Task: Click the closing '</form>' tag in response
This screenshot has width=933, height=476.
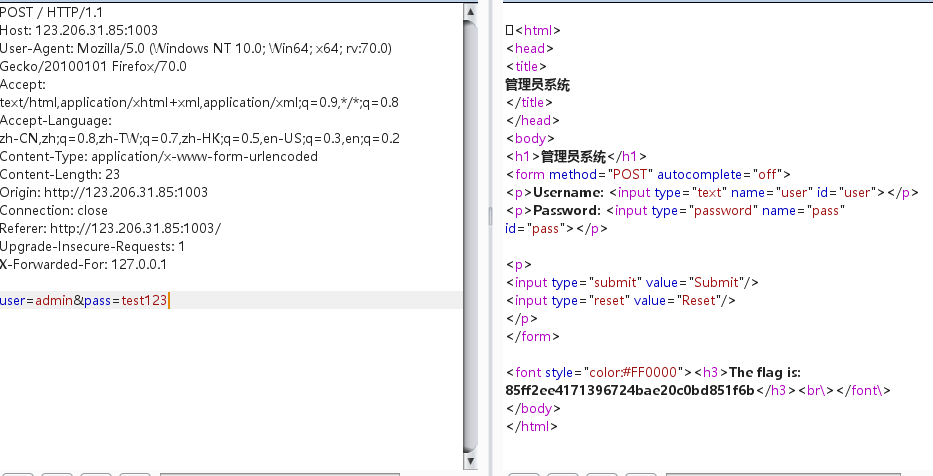Action: pyautogui.click(x=533, y=336)
